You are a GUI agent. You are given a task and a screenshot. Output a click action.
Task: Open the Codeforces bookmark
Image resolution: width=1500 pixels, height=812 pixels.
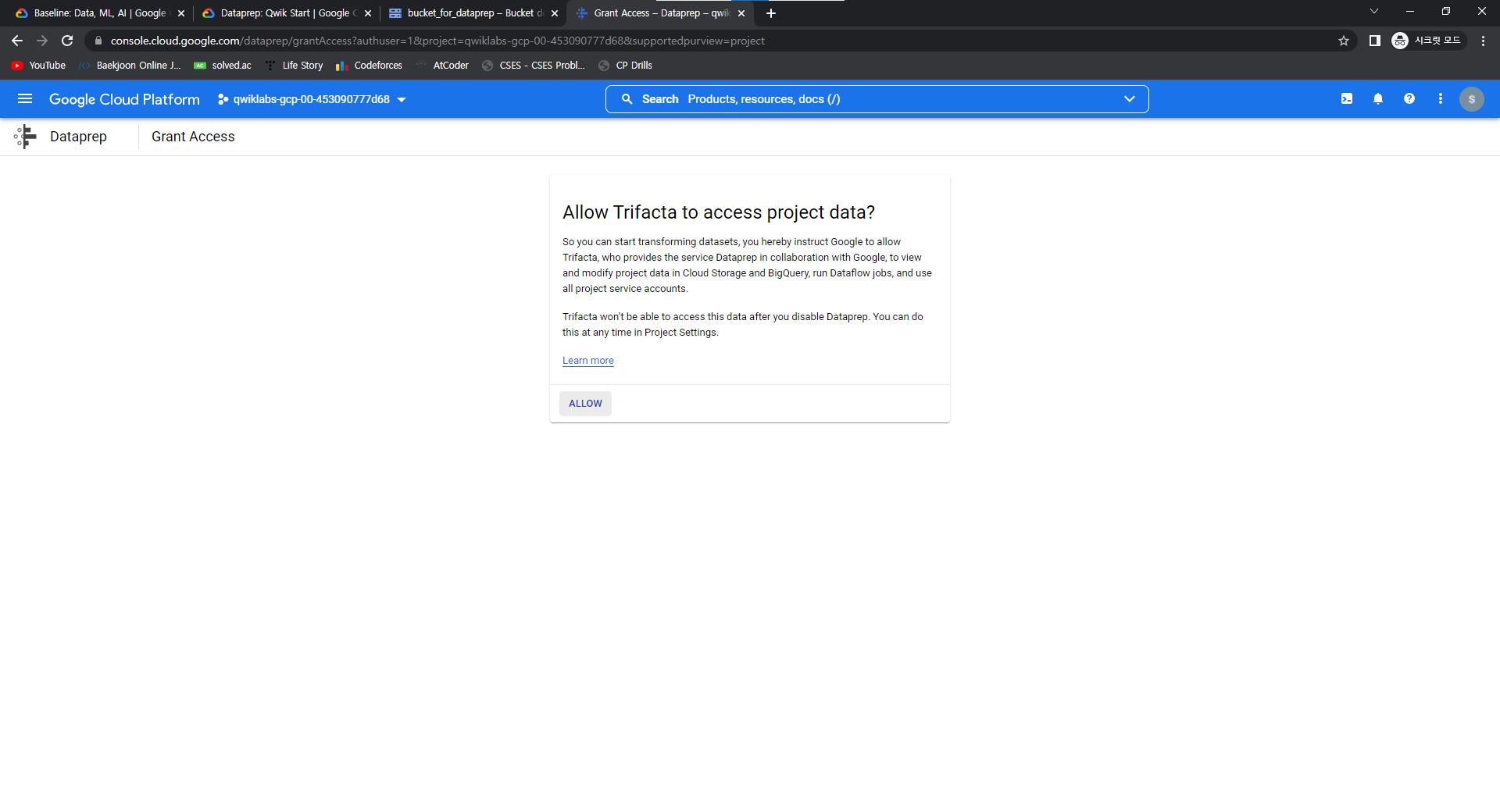pos(369,66)
